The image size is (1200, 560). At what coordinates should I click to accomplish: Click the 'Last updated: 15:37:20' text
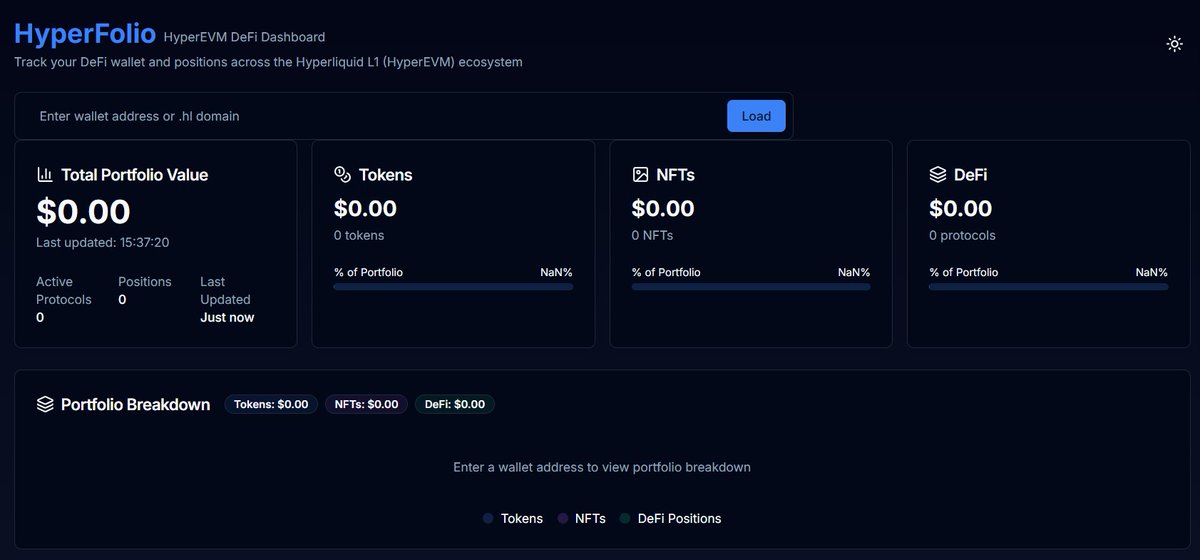click(103, 242)
